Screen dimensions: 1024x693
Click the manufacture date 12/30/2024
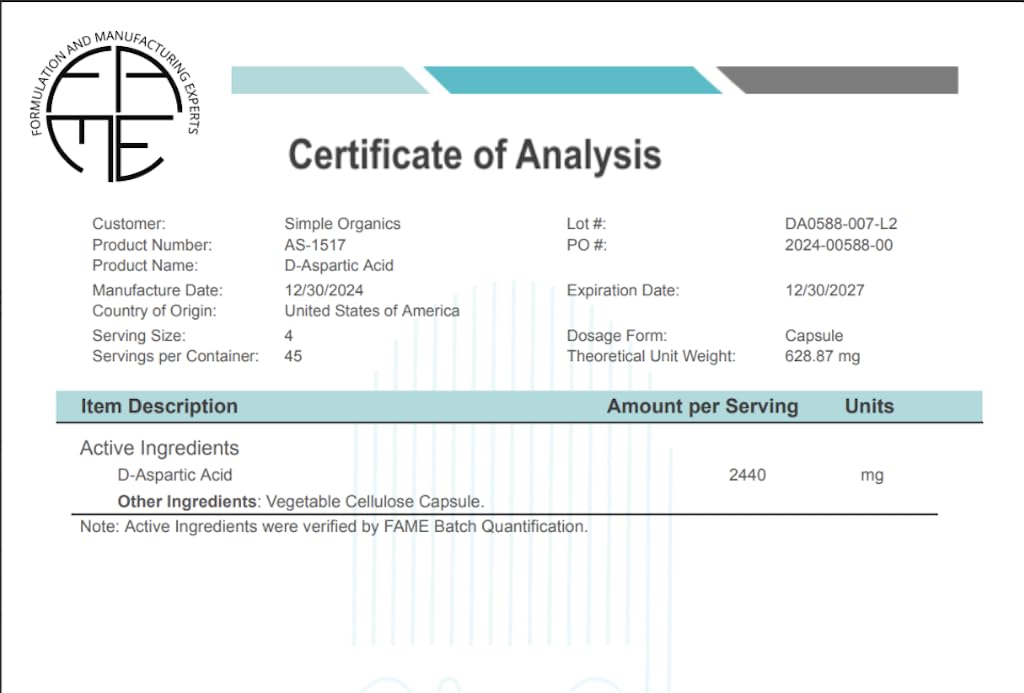[324, 290]
